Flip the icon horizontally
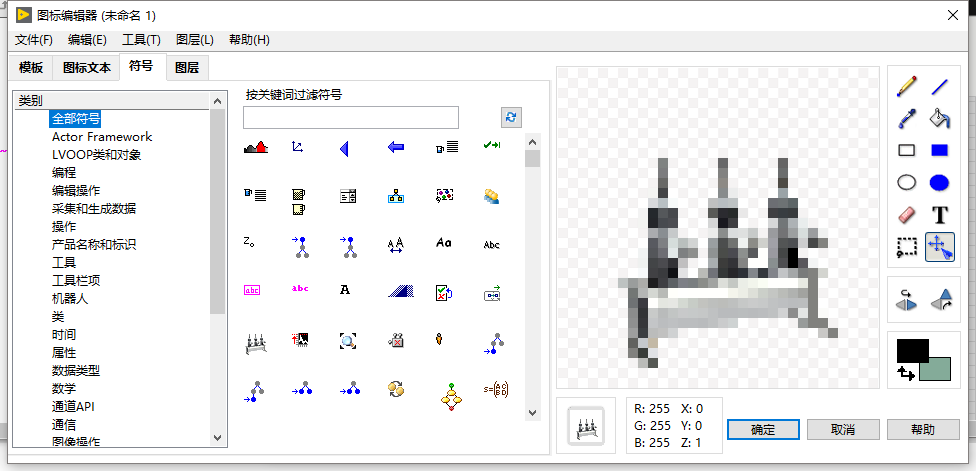 point(907,299)
